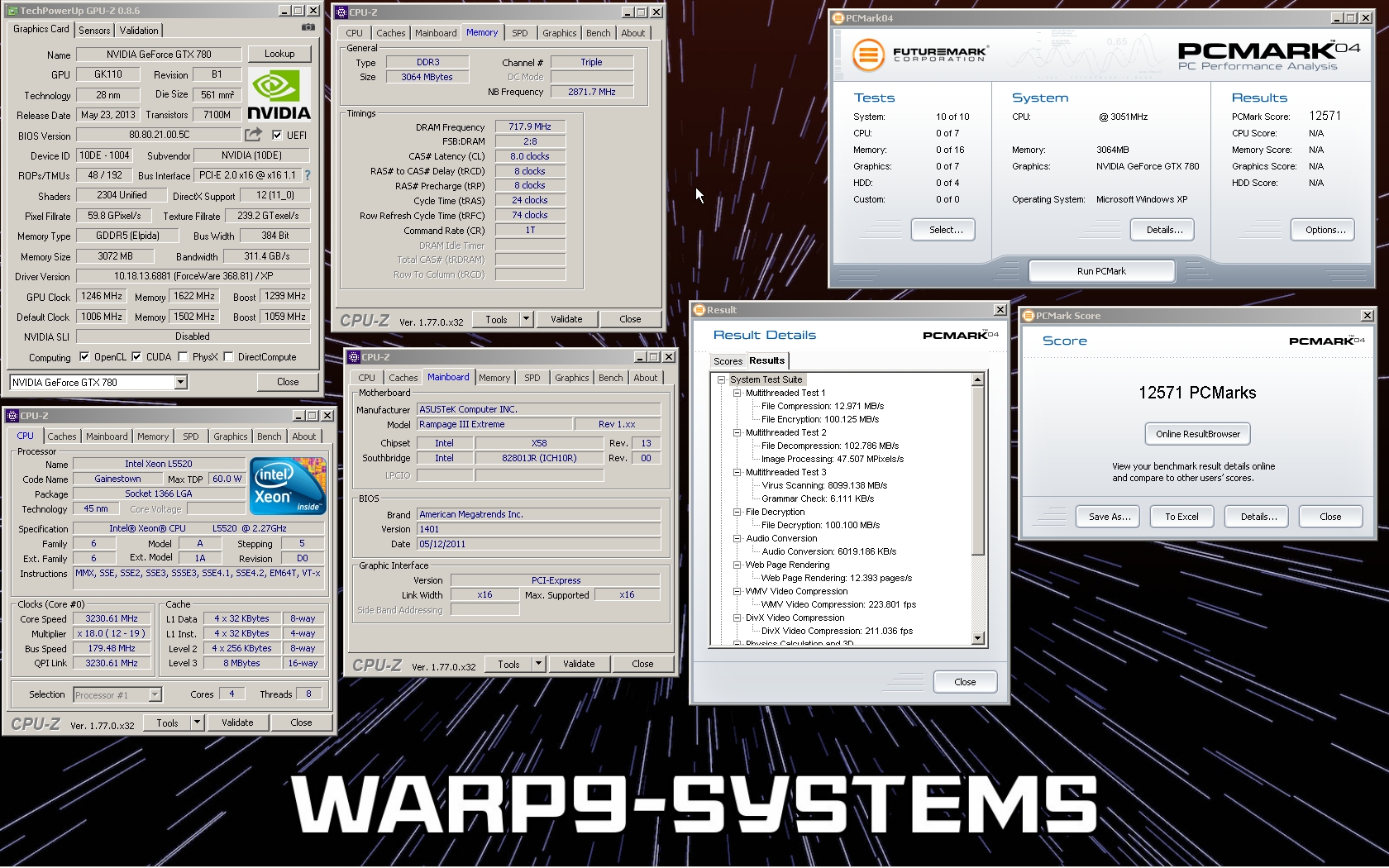Click Close button in Result window
1389x868 pixels.
click(965, 682)
